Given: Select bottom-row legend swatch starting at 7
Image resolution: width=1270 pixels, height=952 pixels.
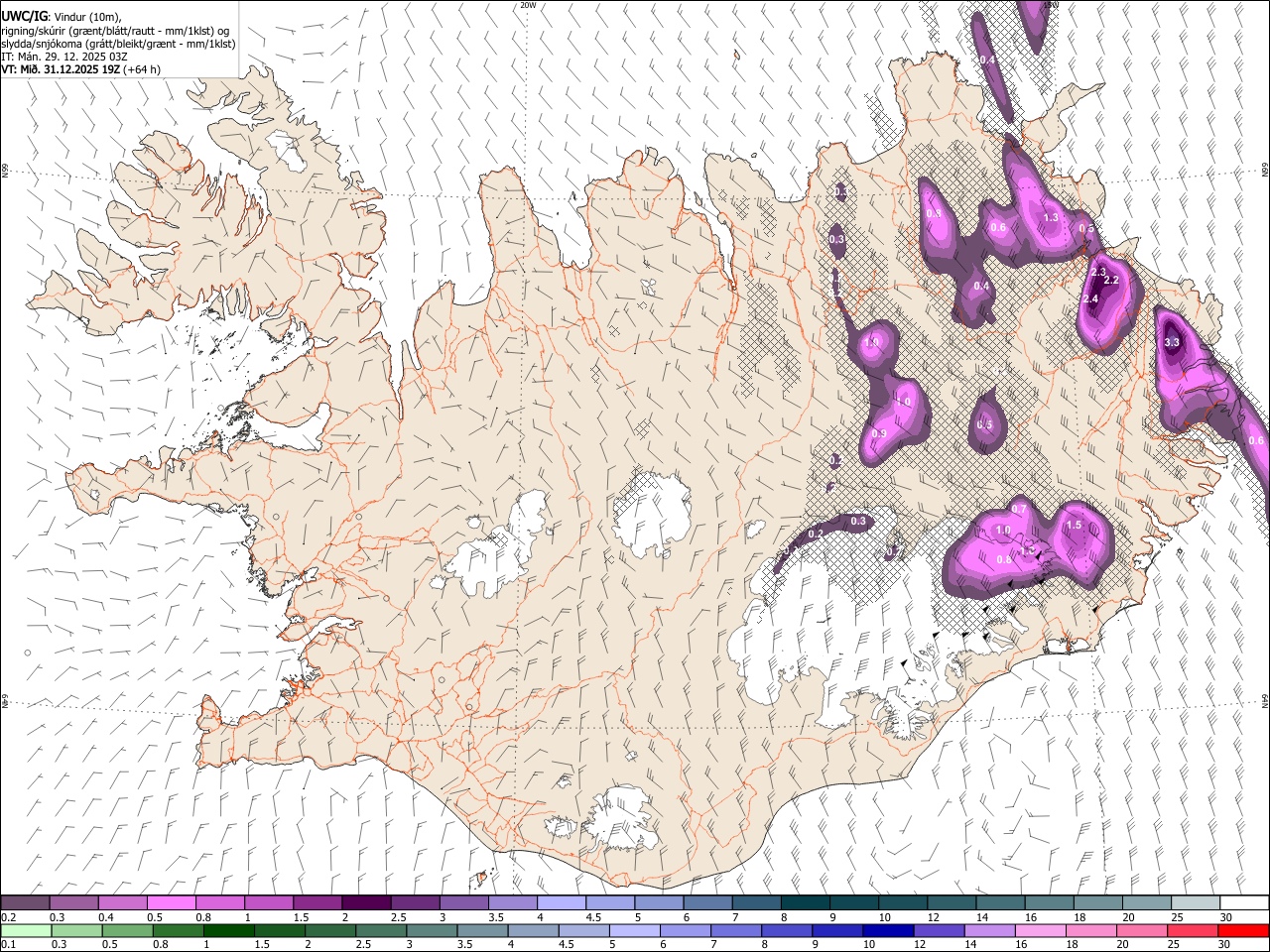Looking at the screenshot, I should point(736,930).
